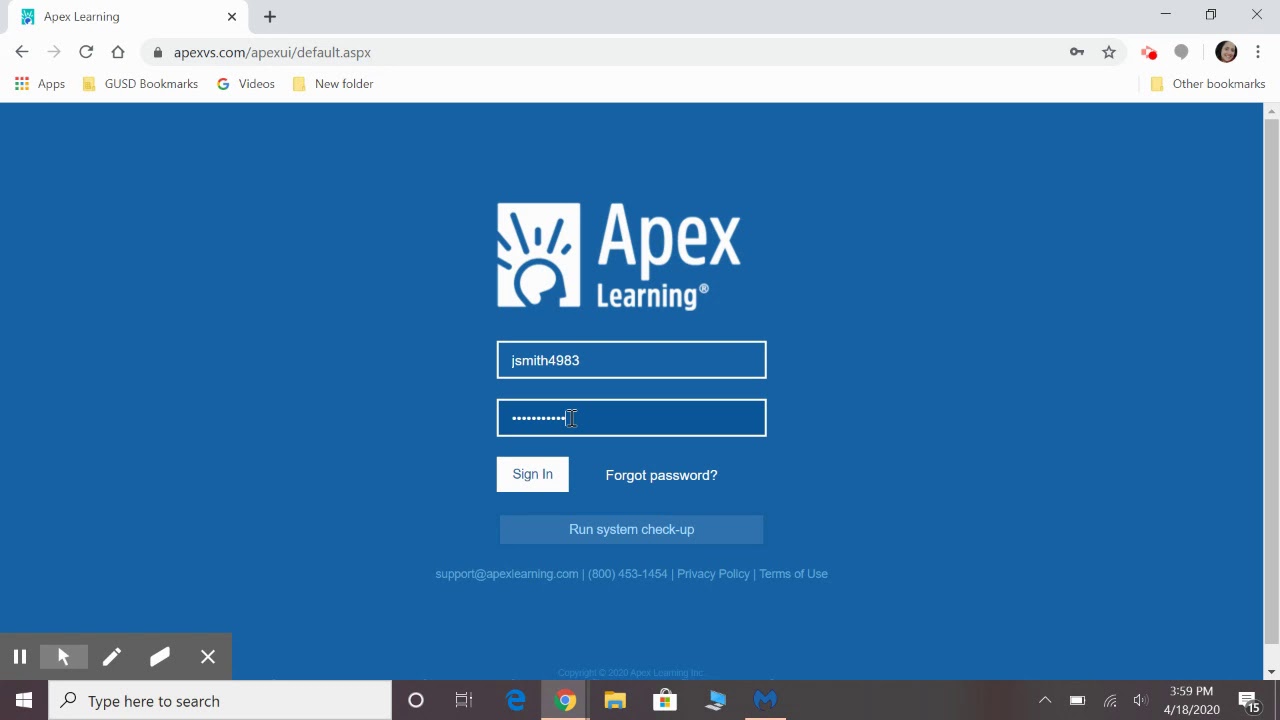Click the scrollbar down arrow

click(1272, 672)
